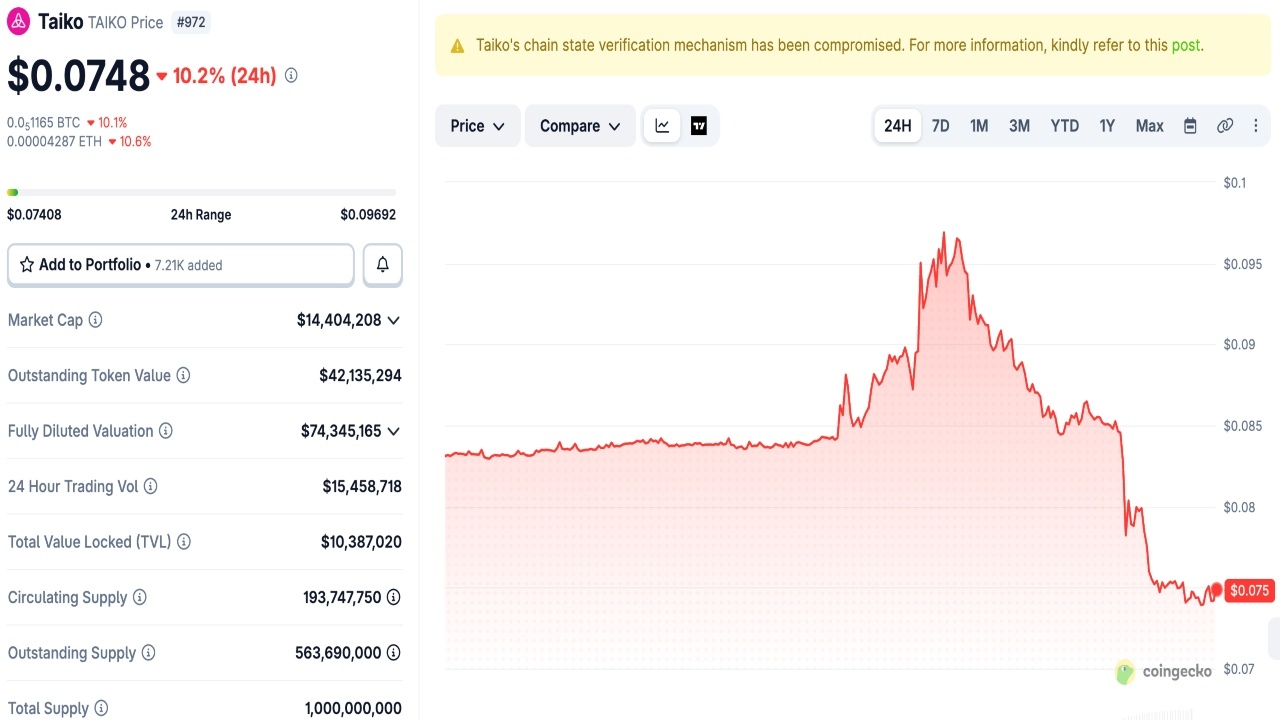Click the $10,387,020 TVL value

tap(361, 542)
